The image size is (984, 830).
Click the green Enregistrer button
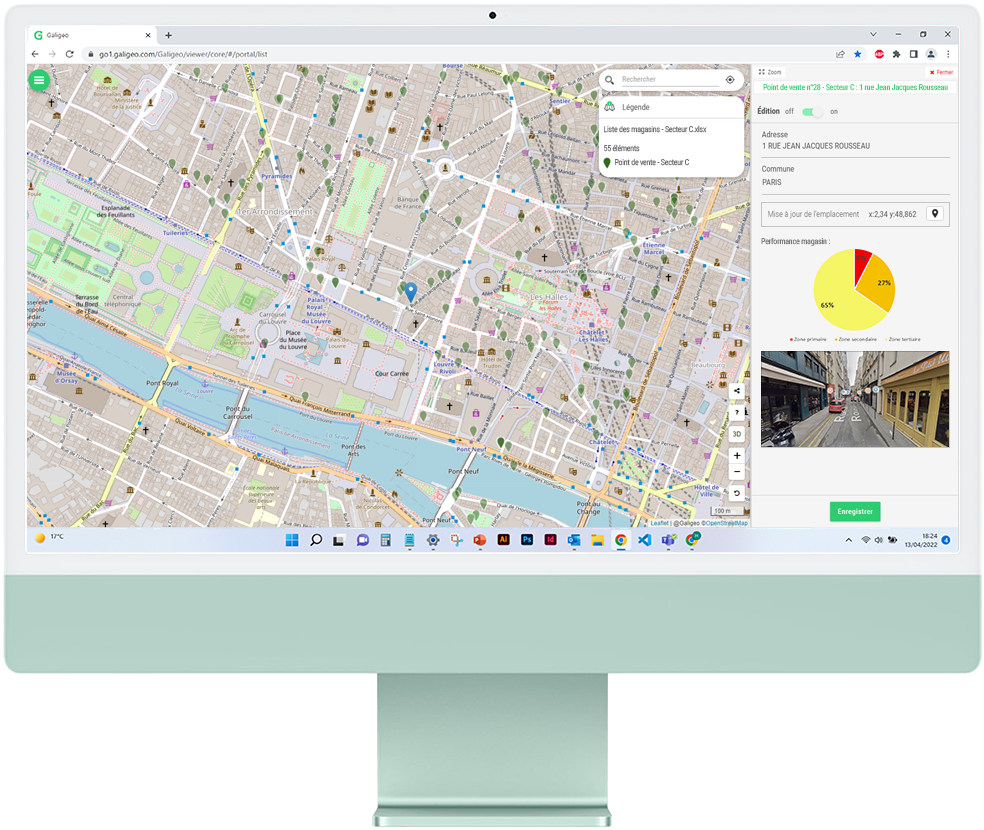[855, 511]
